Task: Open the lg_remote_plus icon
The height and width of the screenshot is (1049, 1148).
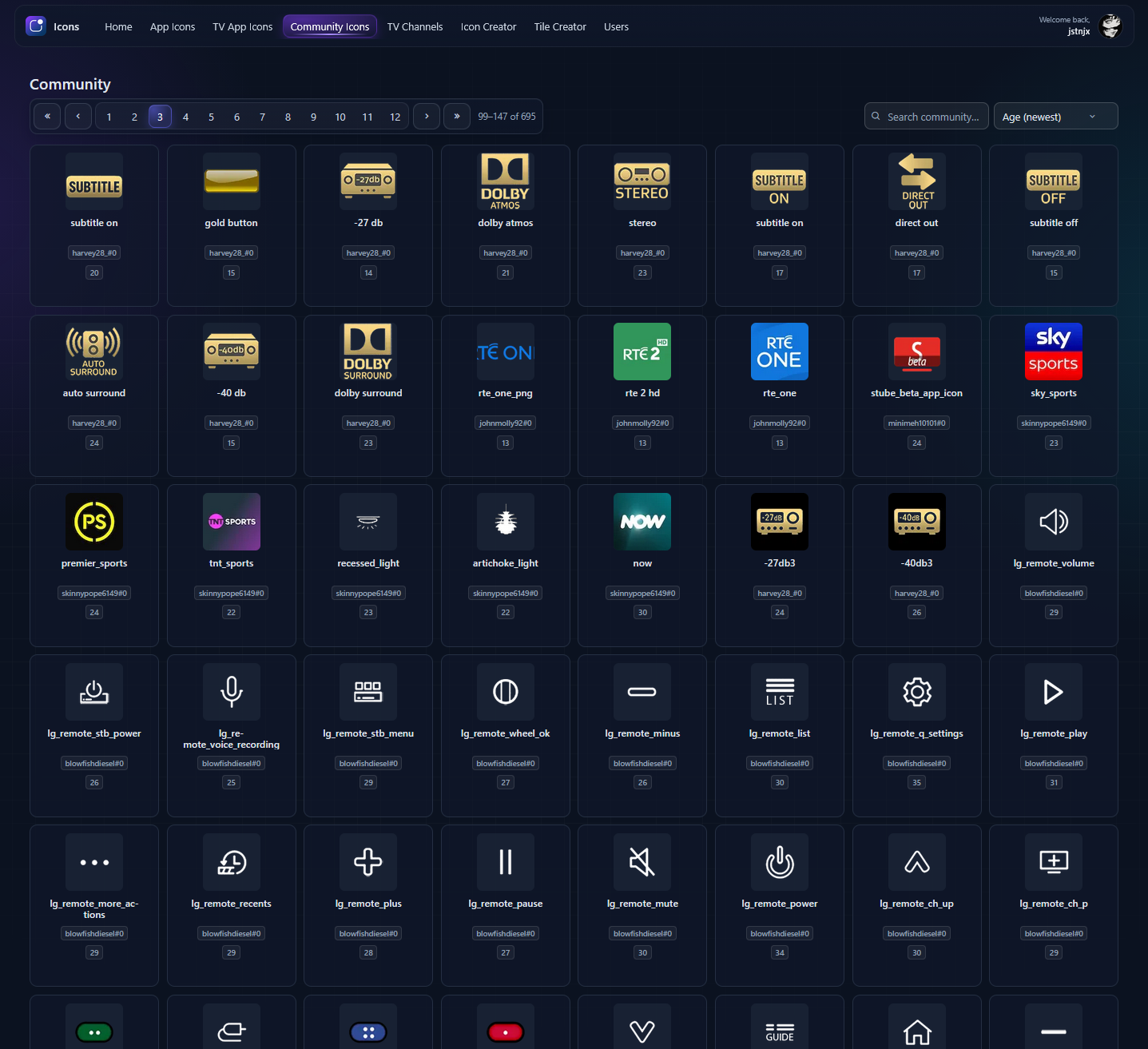Action: 368,862
